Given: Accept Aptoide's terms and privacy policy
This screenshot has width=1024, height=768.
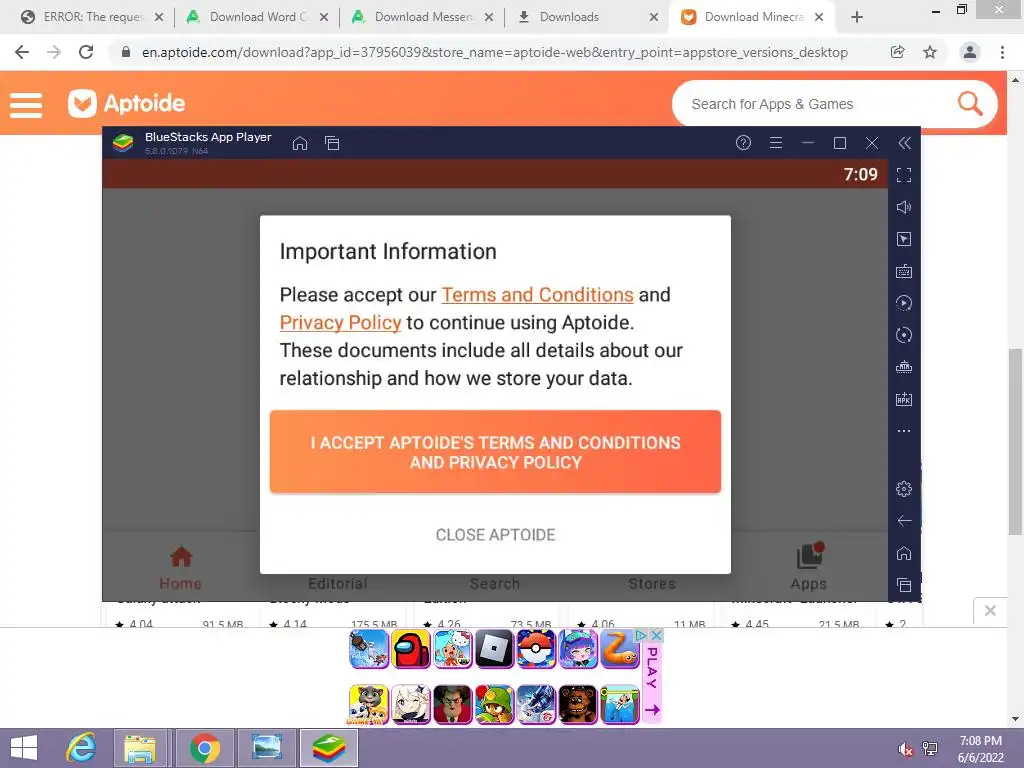Looking at the screenshot, I should tap(495, 452).
